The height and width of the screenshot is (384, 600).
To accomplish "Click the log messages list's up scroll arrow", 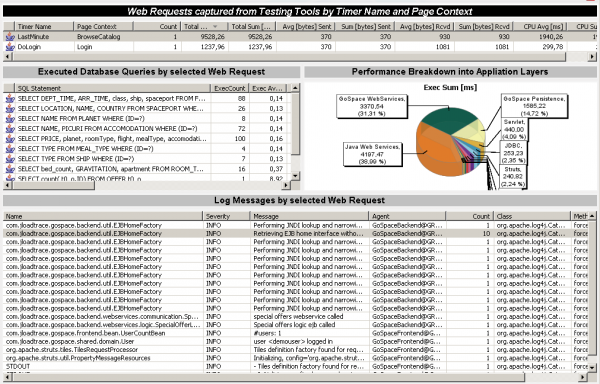I will (x=592, y=216).
